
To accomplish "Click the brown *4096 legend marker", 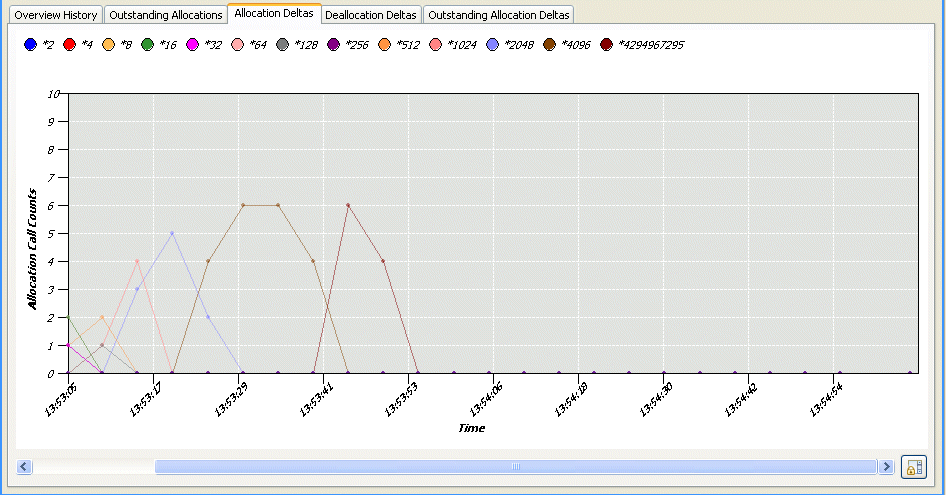I will pos(549,45).
